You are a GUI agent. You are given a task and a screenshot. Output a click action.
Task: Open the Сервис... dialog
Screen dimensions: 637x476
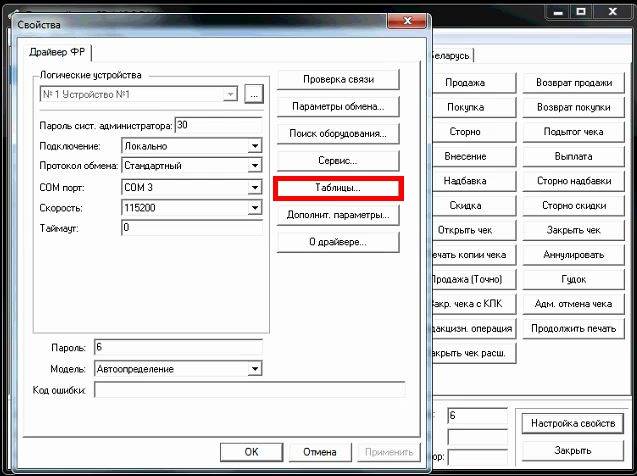337,161
